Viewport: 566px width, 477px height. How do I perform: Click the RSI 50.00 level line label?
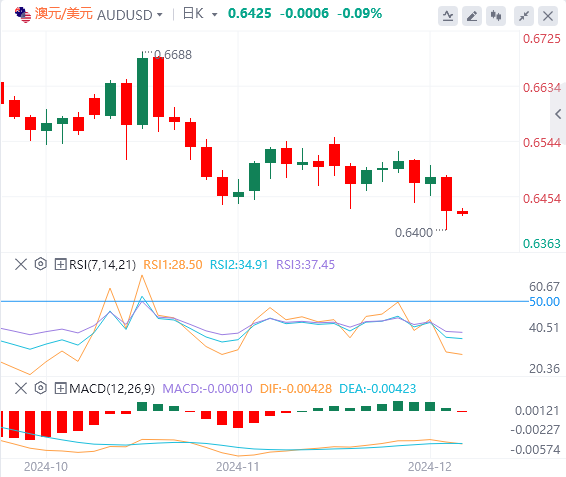point(544,302)
